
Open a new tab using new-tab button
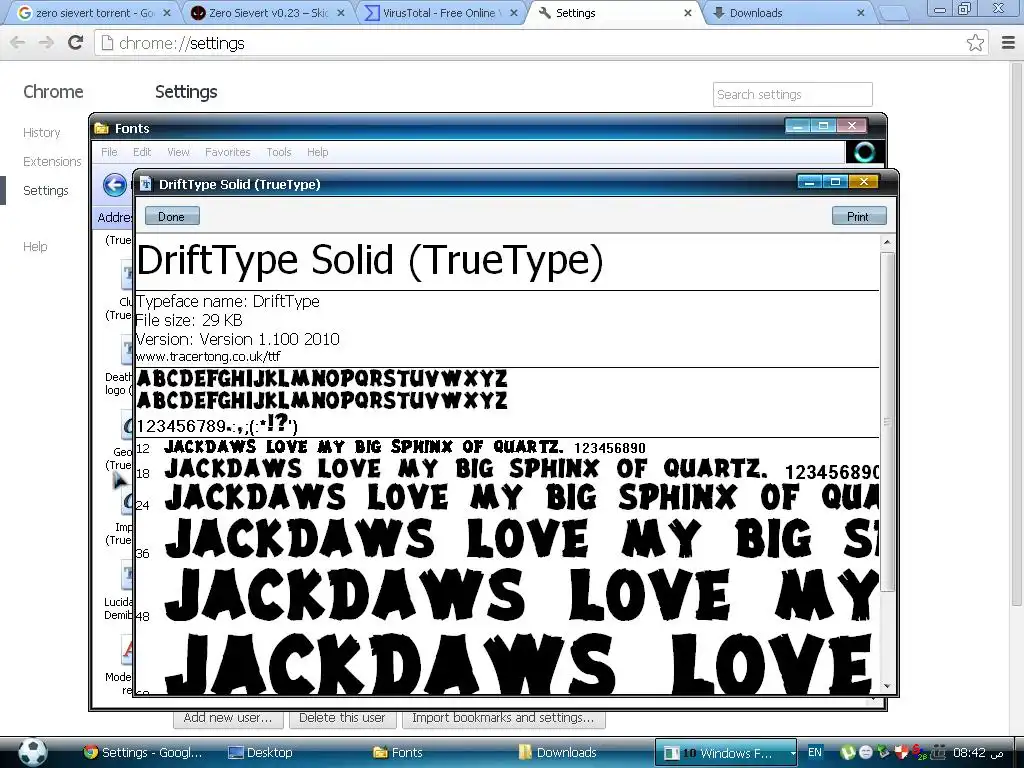895,13
